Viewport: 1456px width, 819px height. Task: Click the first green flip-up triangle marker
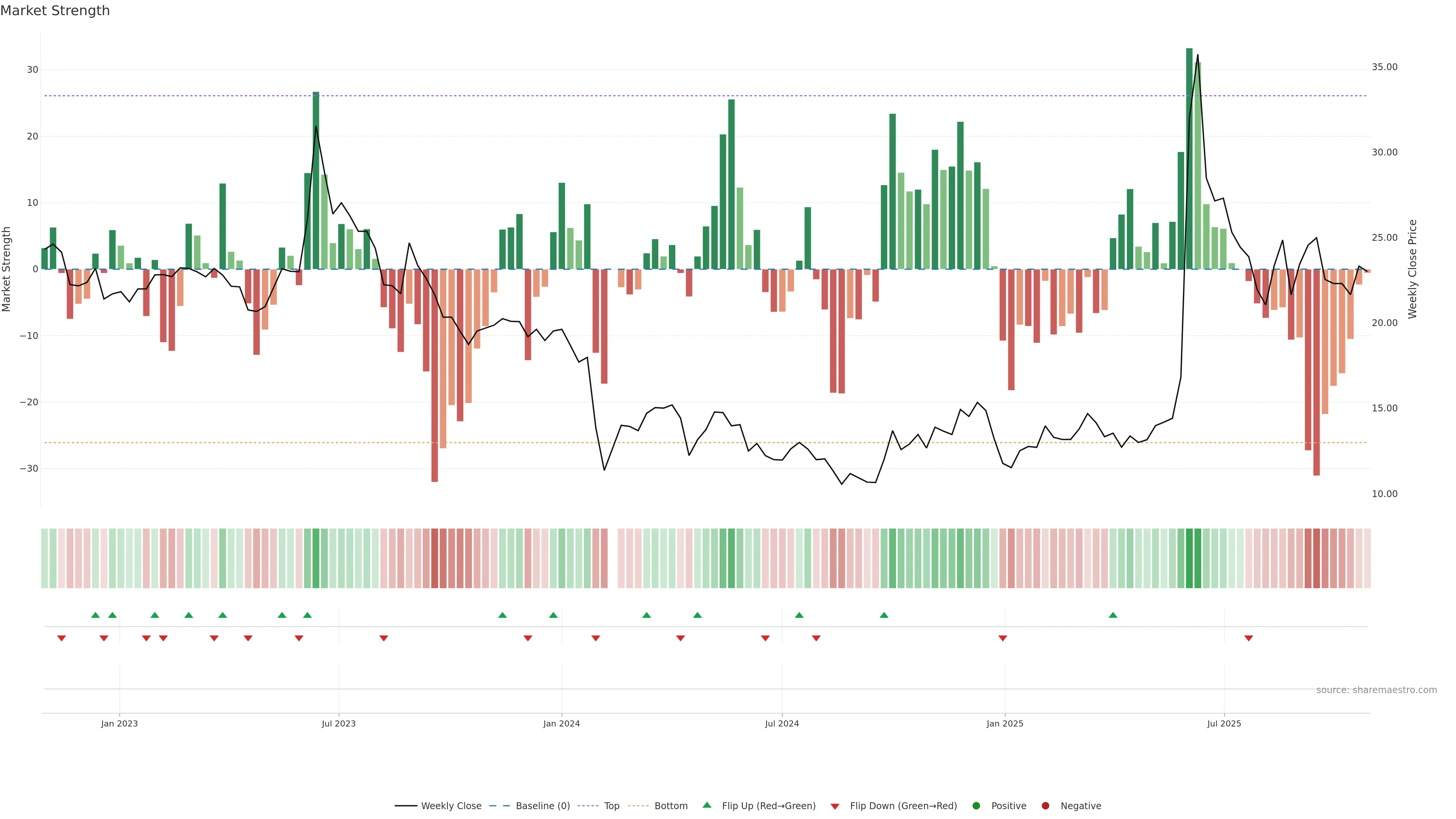tap(96, 615)
